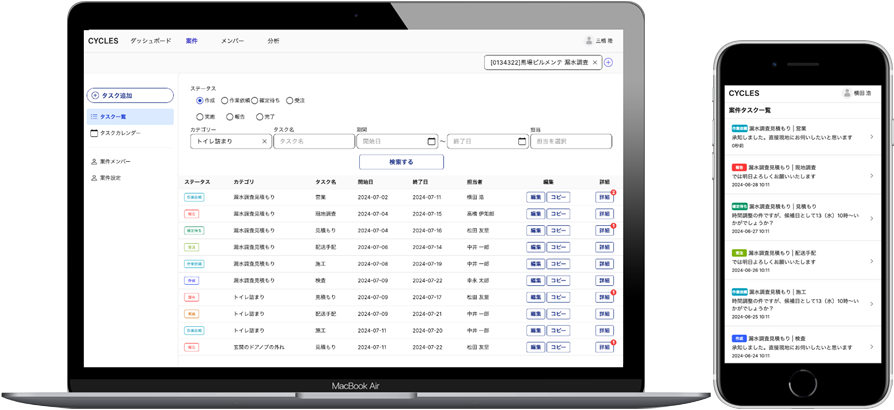Go to the ダッシュボード nav item
The image size is (894, 410).
tap(151, 41)
